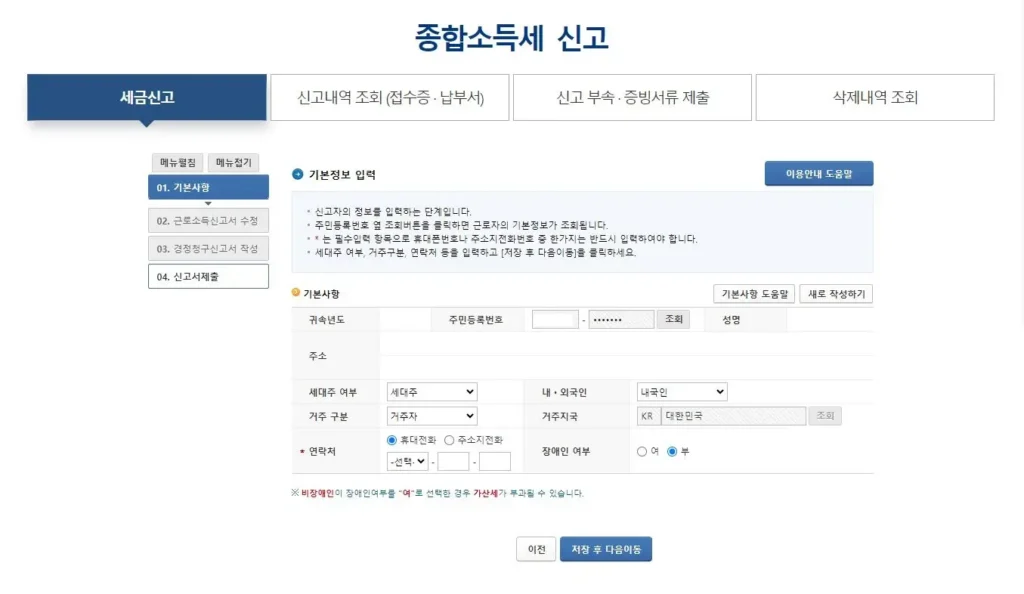Focus the first 주민등록번호 input field
Image resolution: width=1024 pixels, height=594 pixels.
(555, 320)
